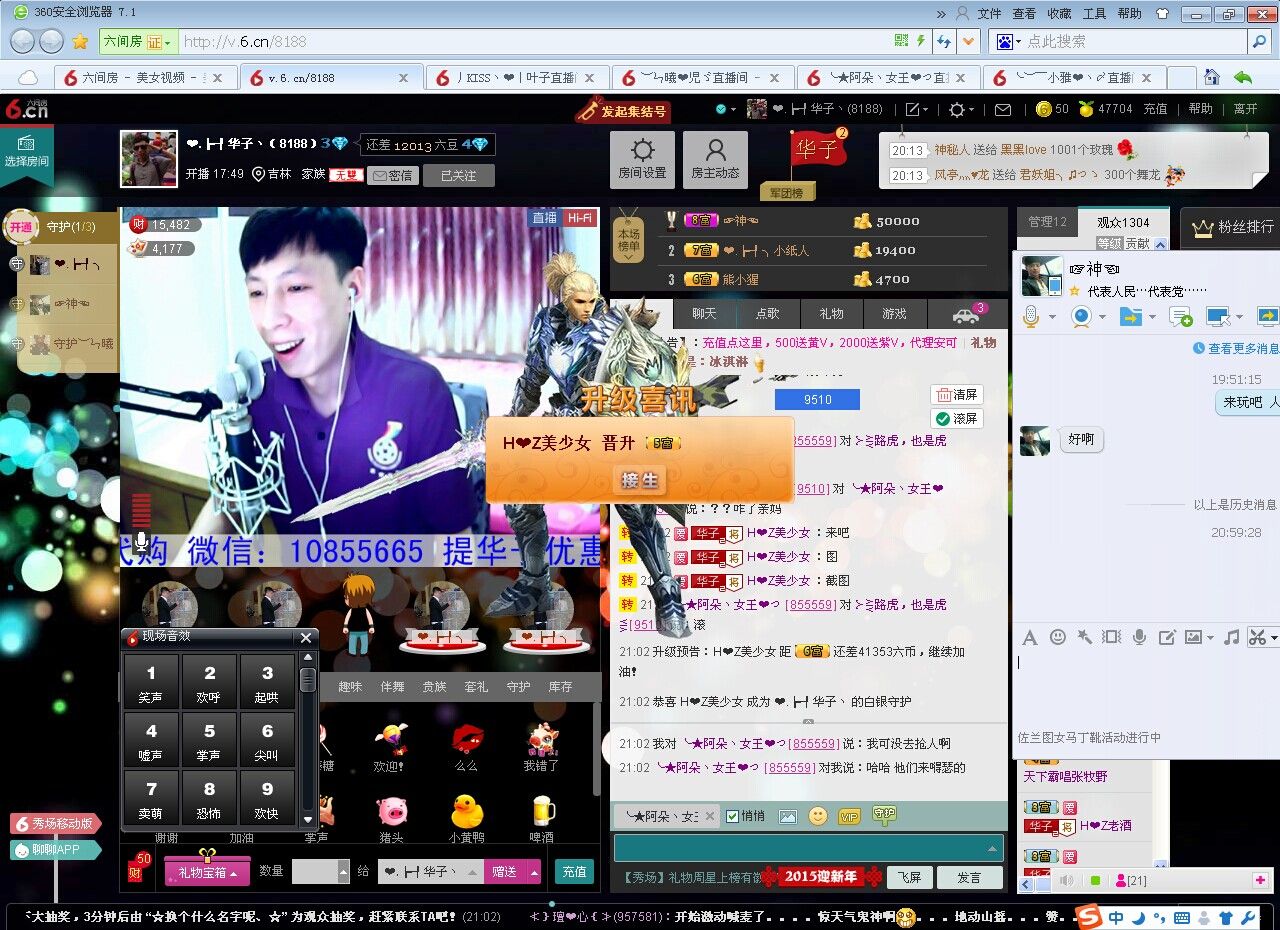Viewport: 1280px width, 930px height.
Task: Insert picture icon in room chat bar
Action: tap(788, 817)
